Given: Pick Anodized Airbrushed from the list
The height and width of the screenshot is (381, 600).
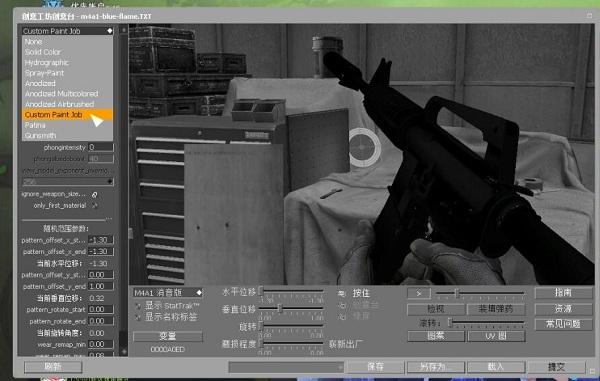Looking at the screenshot, I should tap(67, 104).
